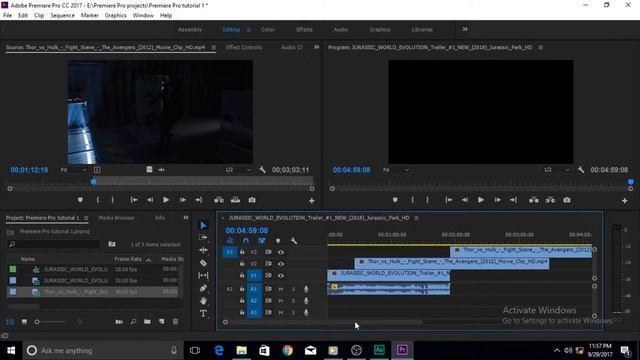Click Insert button in Source monitor

pos(219,200)
